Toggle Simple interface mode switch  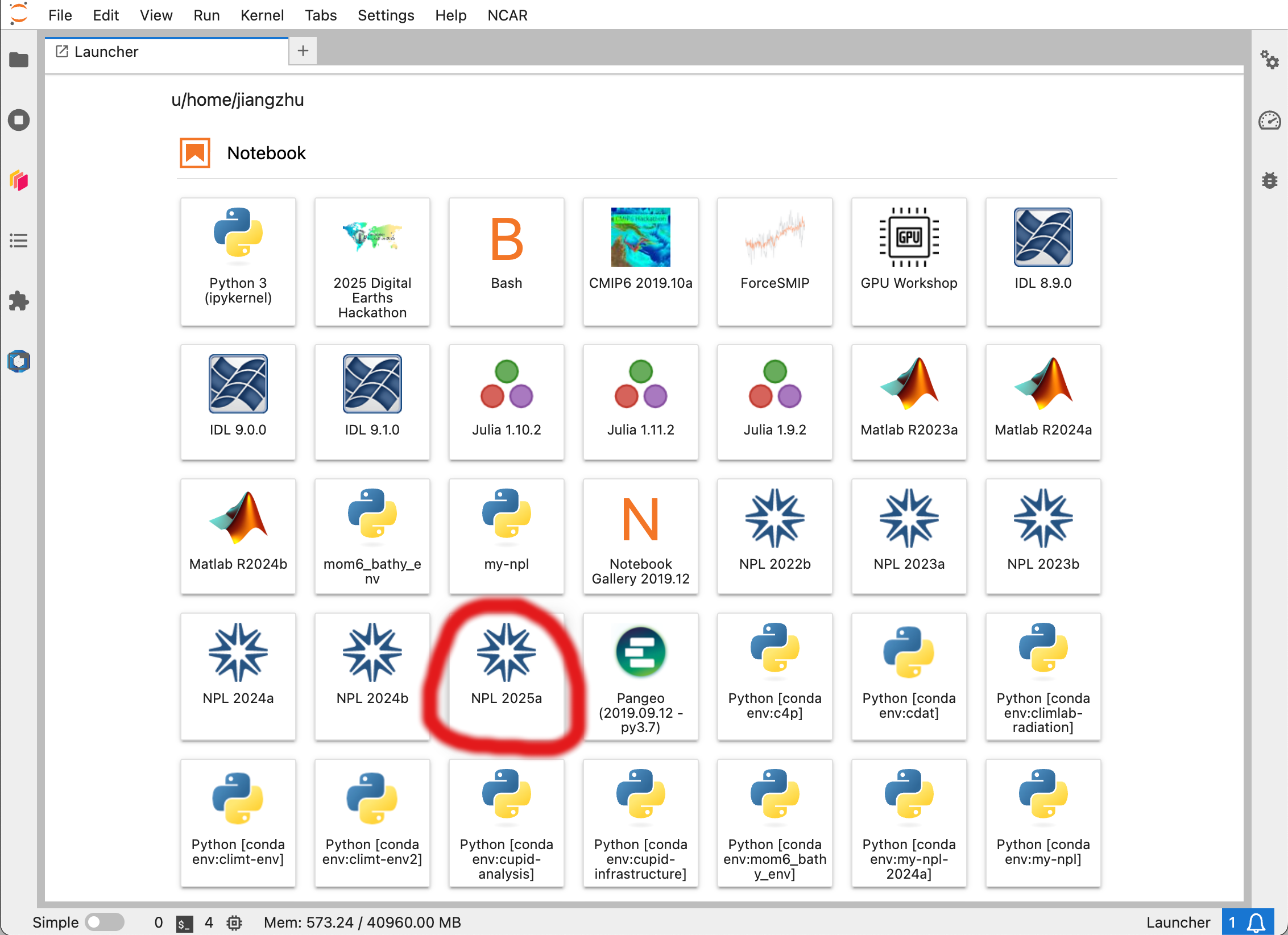pyautogui.click(x=105, y=922)
